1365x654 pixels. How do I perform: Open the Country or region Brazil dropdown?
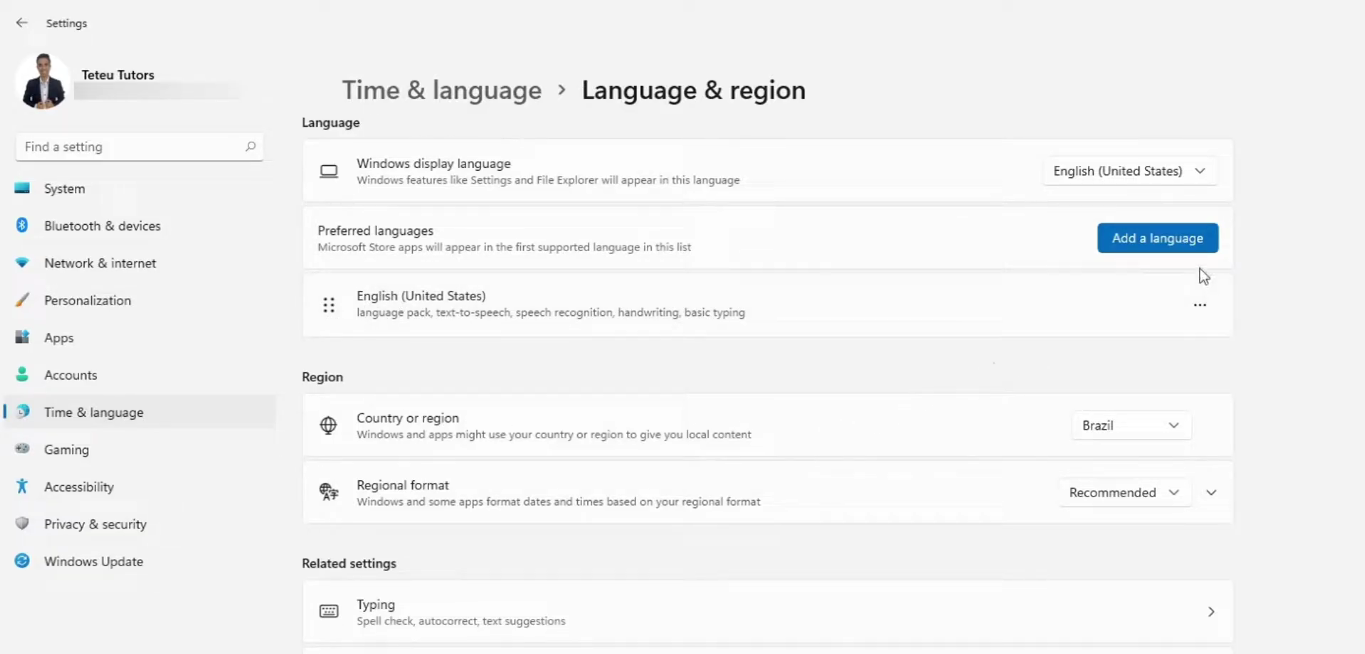coord(1130,425)
